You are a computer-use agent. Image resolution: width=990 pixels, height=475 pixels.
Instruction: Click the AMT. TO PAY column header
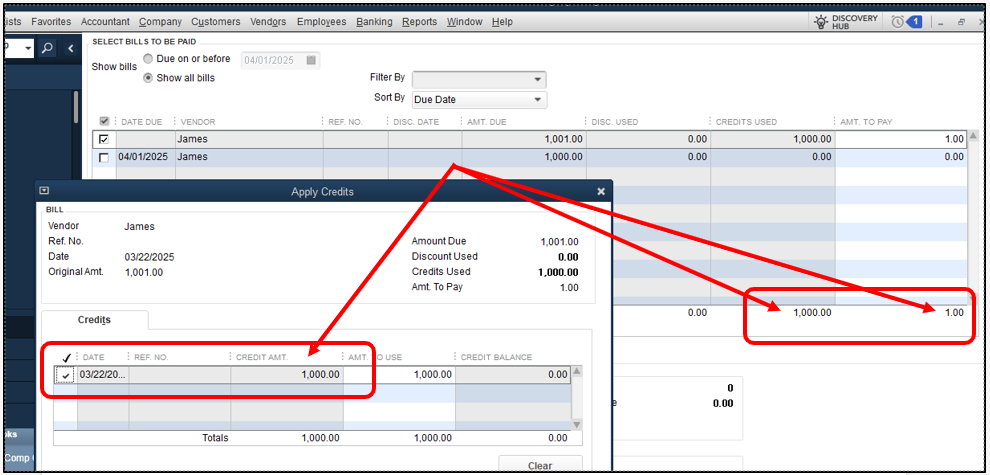click(x=866, y=122)
